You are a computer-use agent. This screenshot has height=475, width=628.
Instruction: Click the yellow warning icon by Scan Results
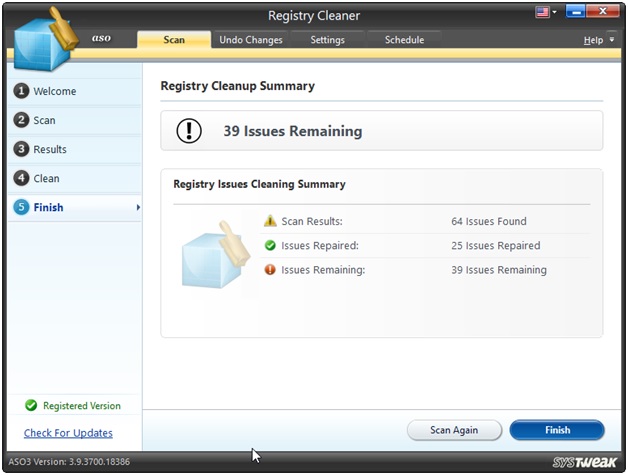tap(270, 221)
